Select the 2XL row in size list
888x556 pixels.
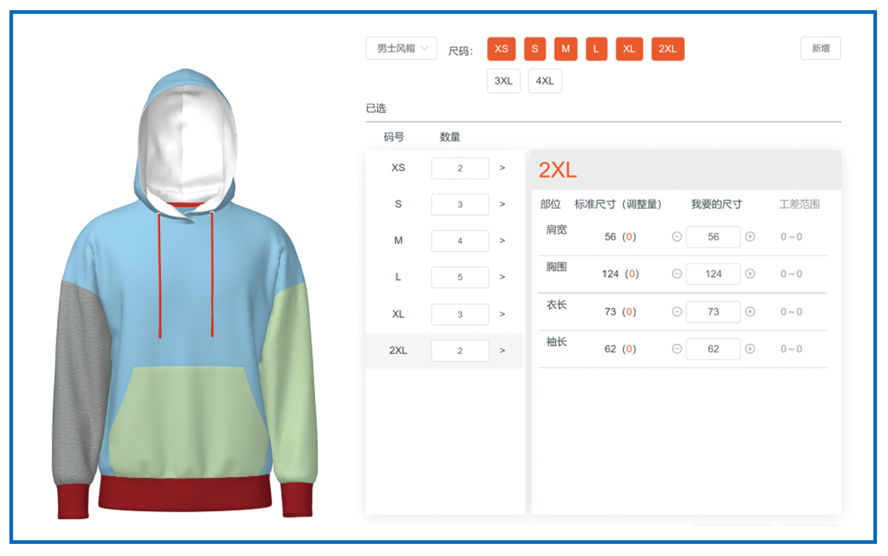(x=445, y=350)
